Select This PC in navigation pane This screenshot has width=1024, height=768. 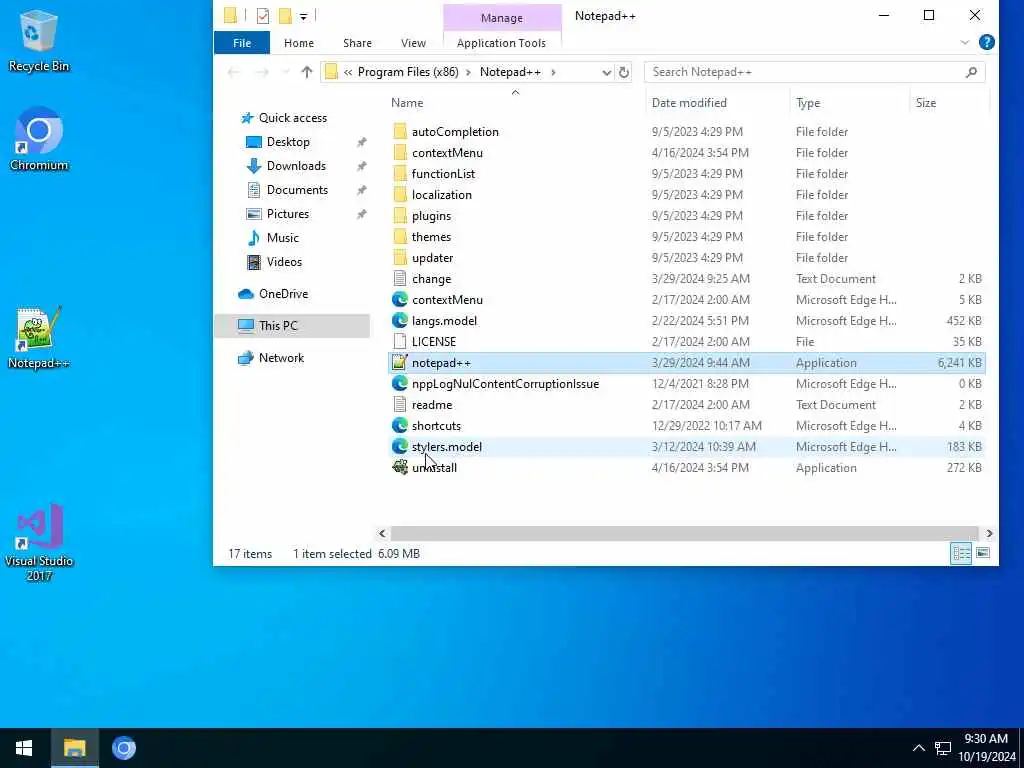coord(292,325)
